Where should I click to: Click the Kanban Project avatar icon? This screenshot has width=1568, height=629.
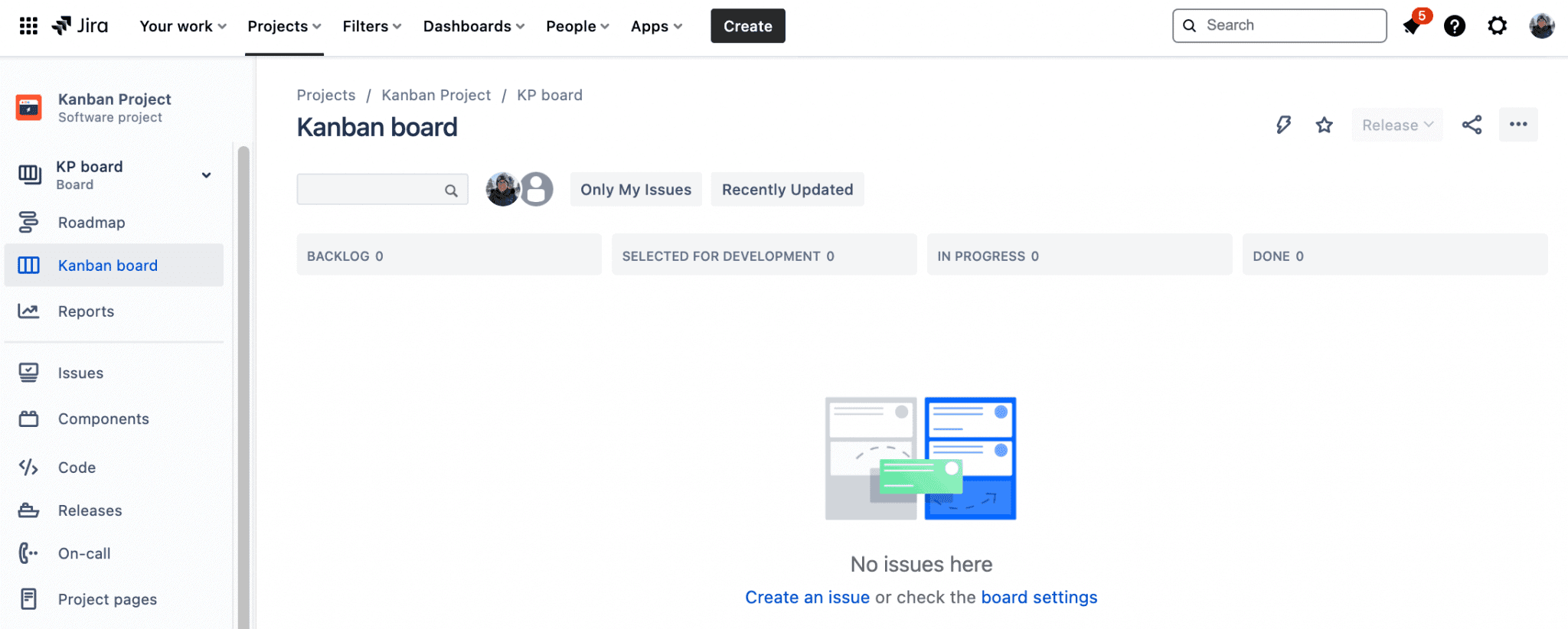29,108
